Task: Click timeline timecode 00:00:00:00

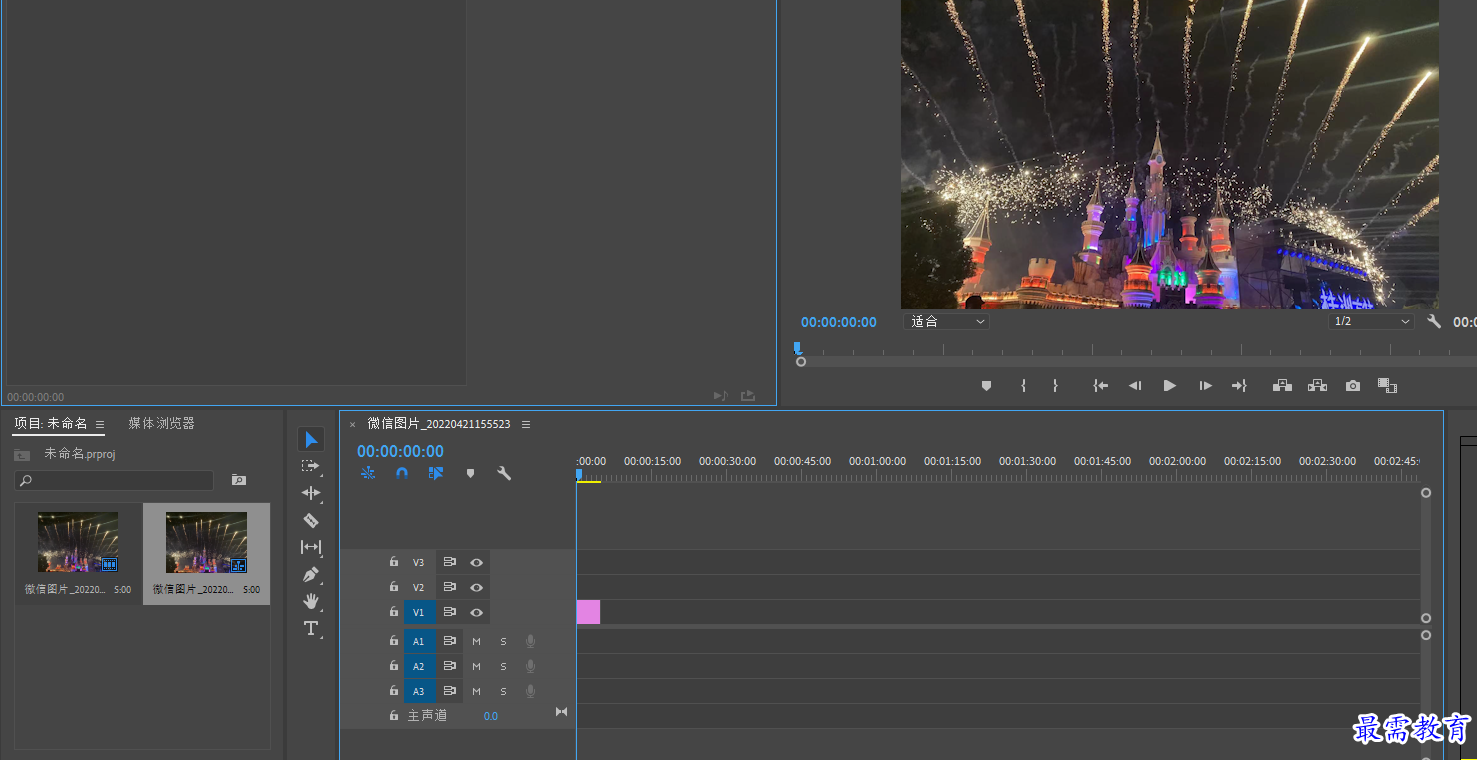Action: coord(400,451)
